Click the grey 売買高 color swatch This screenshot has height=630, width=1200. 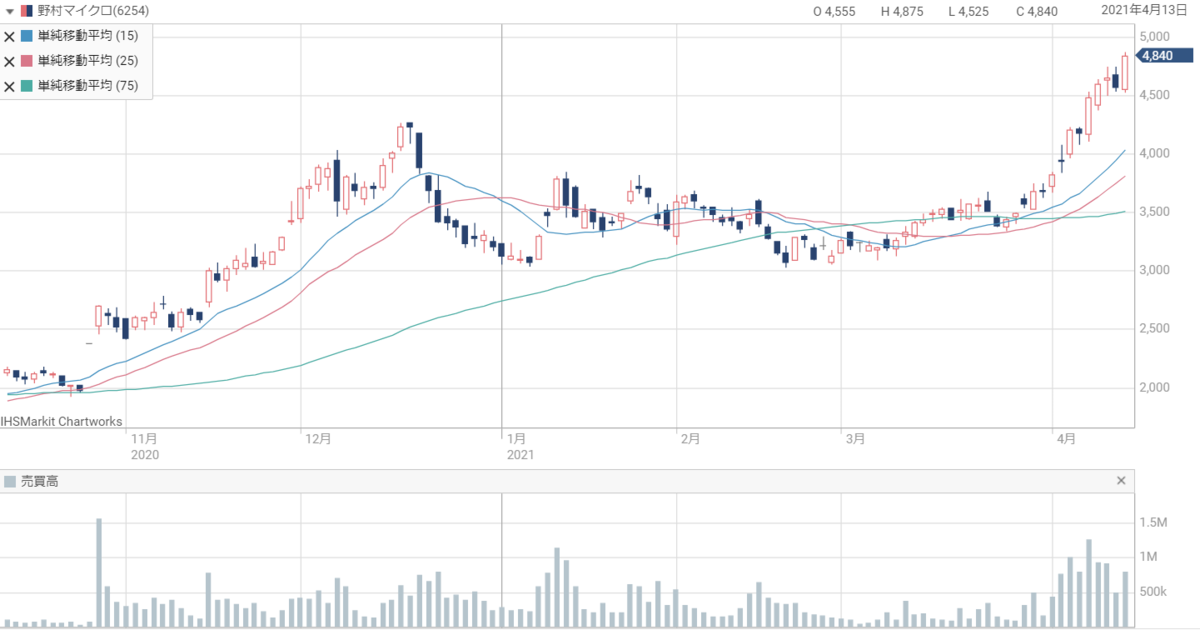click(x=10, y=482)
